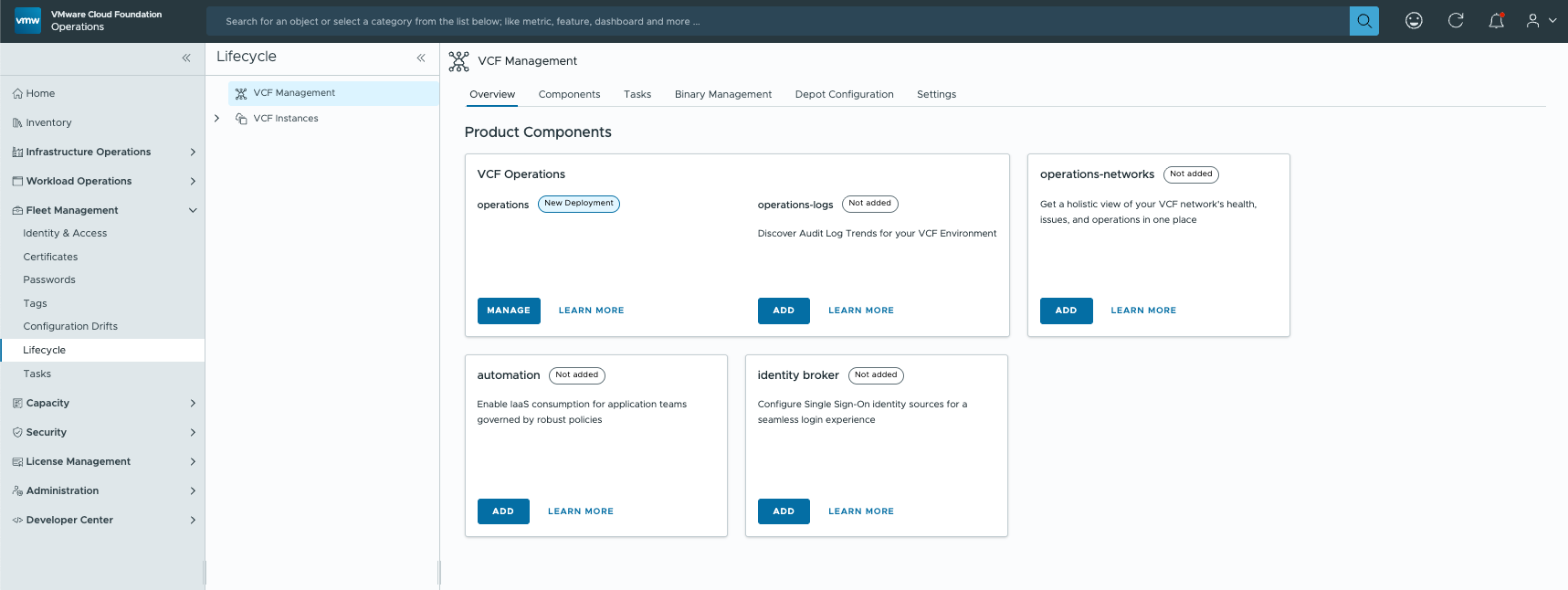The width and height of the screenshot is (1568, 590).
Task: Collapse the Lifecycle panel
Action: click(x=421, y=58)
